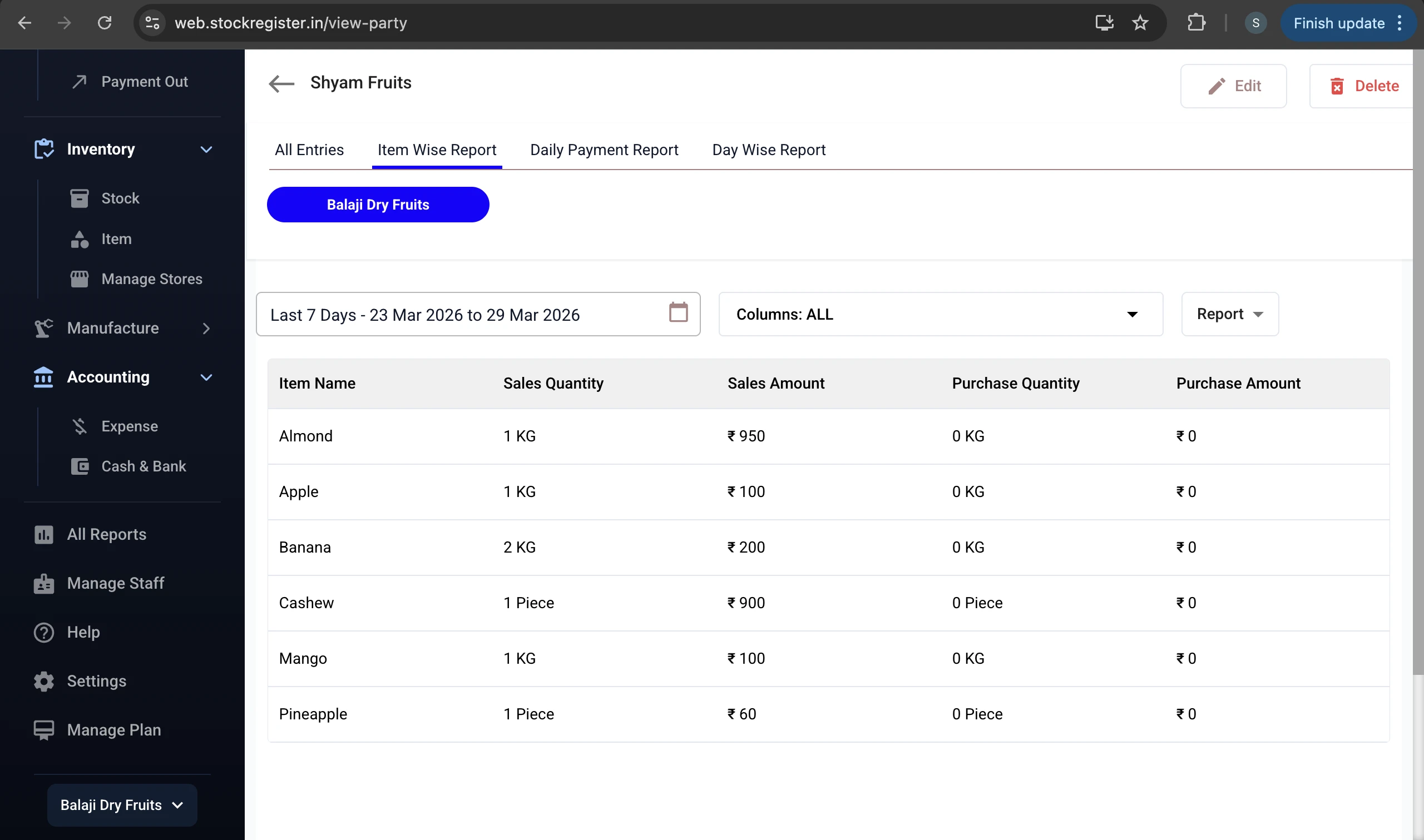Screen dimensions: 1424x840
Task: Switch to the All Entries tab
Action: coord(309,150)
